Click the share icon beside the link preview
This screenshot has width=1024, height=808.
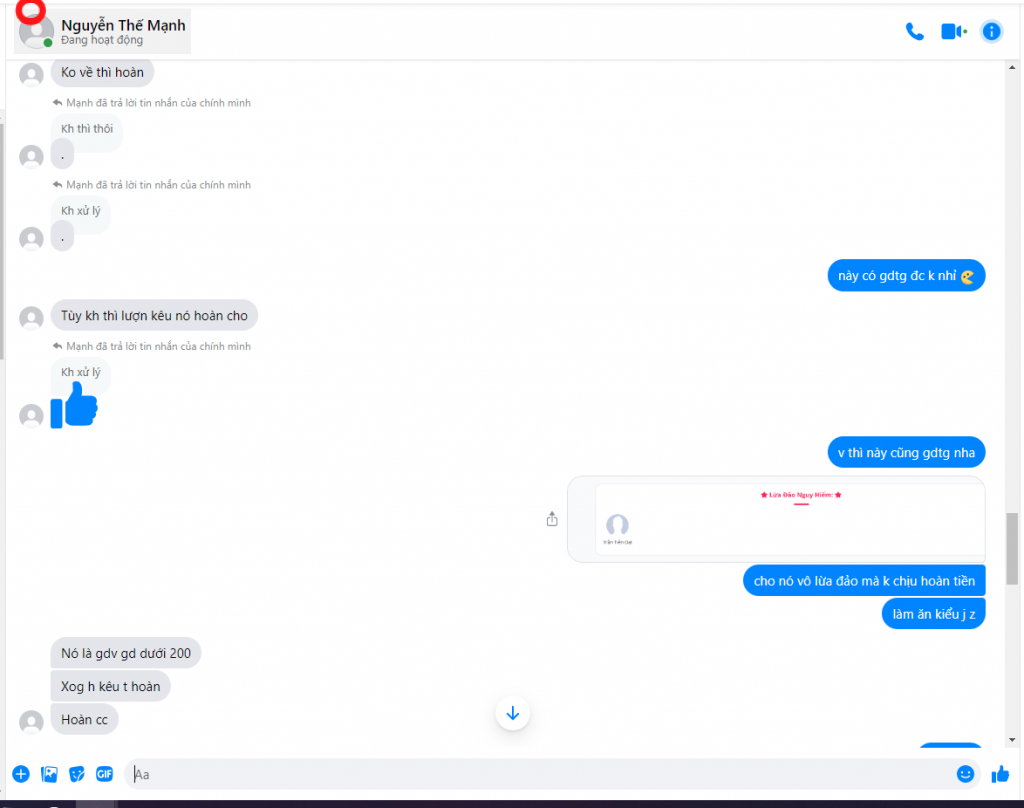point(552,519)
